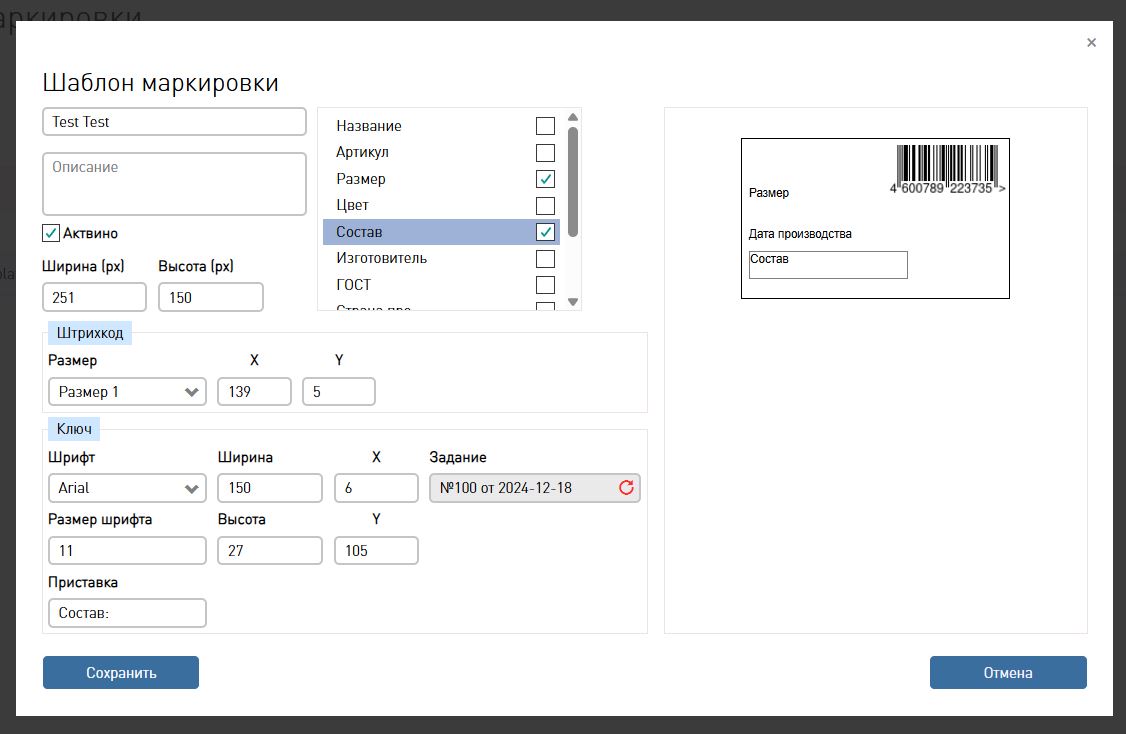
Task: Click the barcode X field with 139
Action: point(254,391)
